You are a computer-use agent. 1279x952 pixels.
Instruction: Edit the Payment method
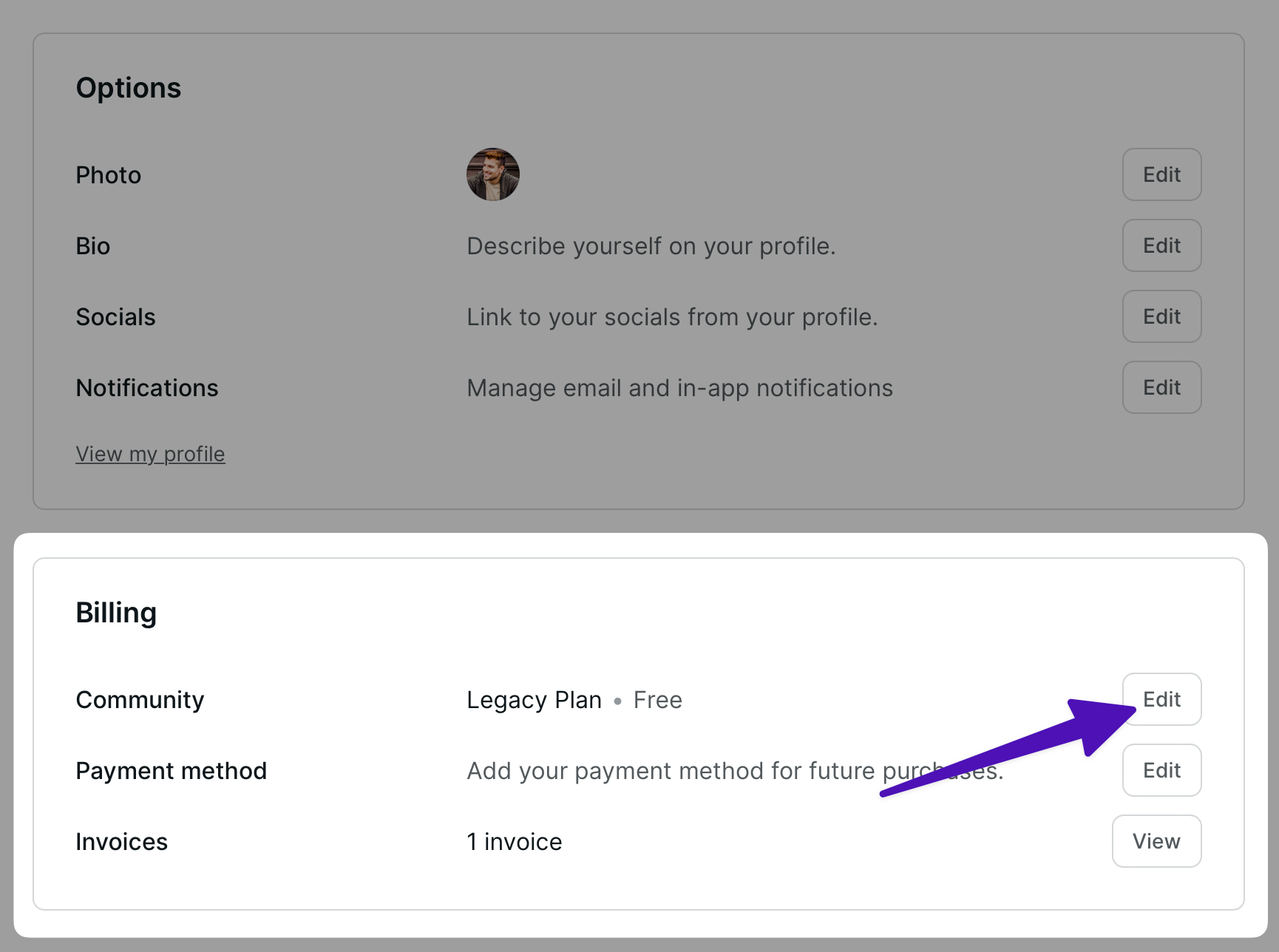[x=1161, y=770]
